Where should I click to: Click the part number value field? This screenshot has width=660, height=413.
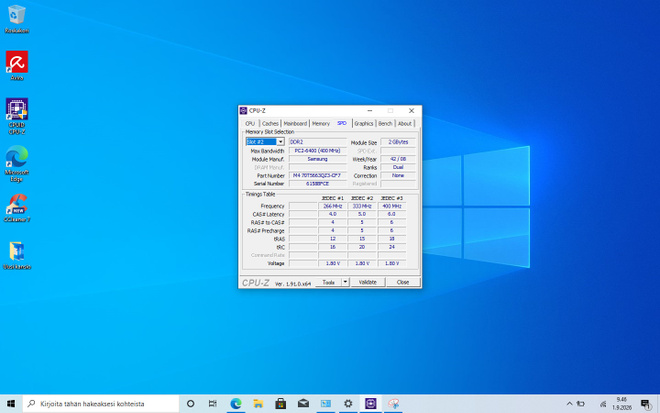point(318,176)
